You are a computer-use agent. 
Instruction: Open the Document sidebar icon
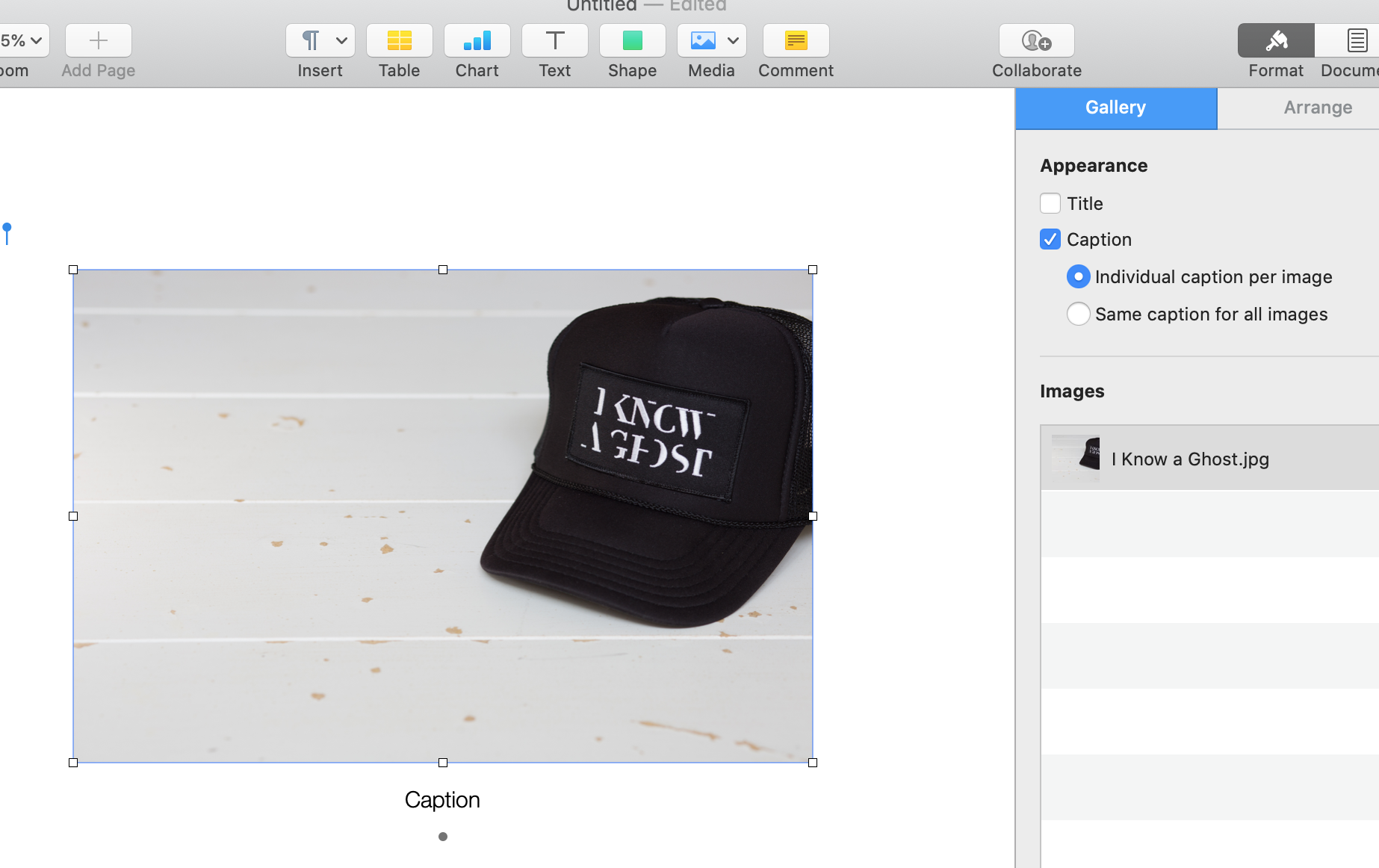1356,40
